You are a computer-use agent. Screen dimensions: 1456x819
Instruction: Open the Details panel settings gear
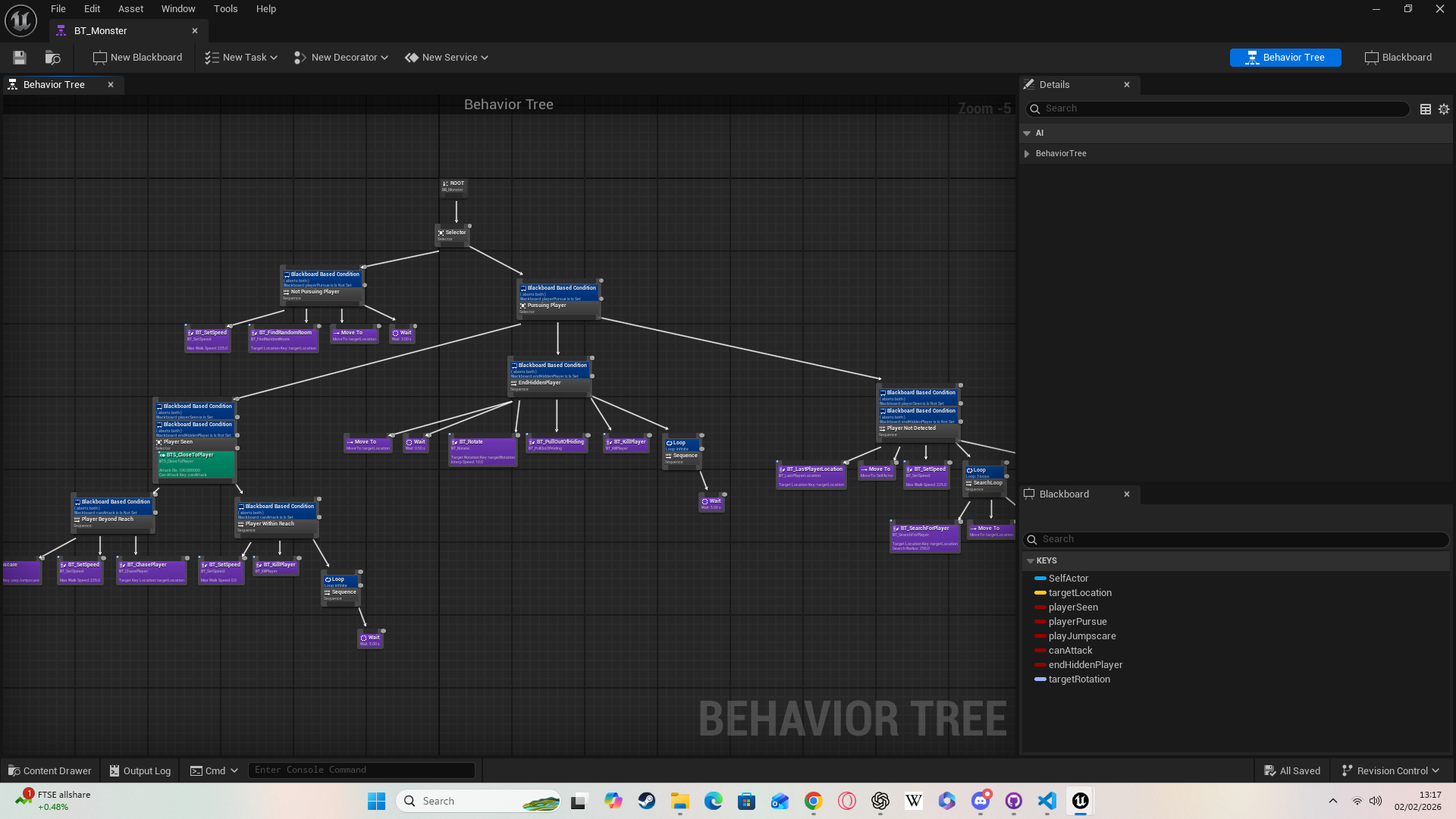click(x=1443, y=108)
